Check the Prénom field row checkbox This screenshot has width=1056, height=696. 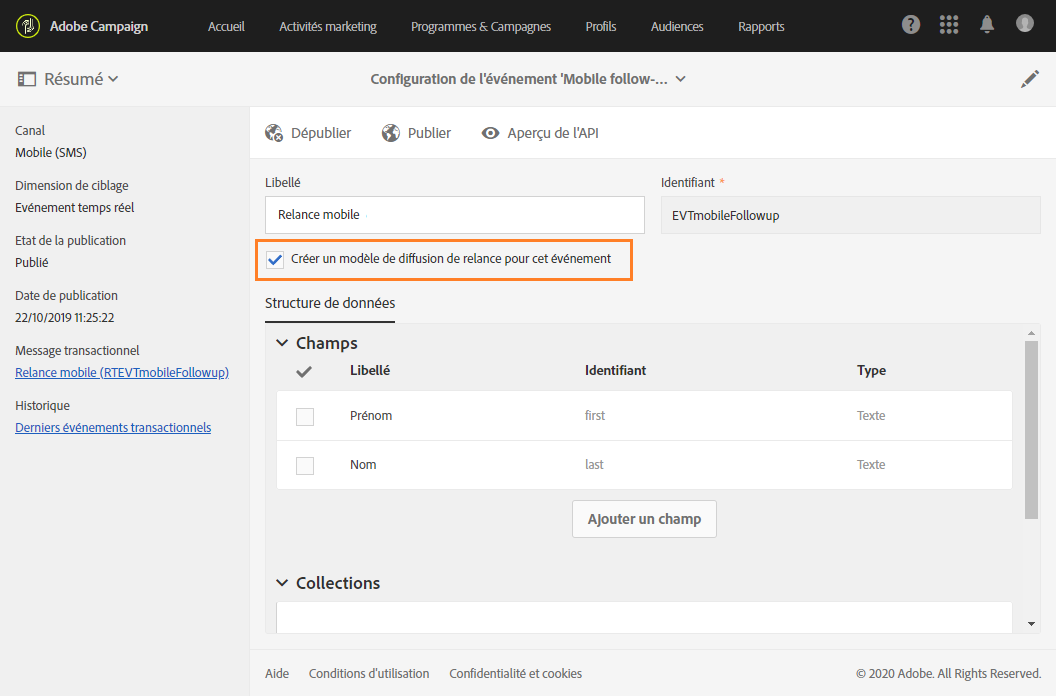tap(305, 416)
